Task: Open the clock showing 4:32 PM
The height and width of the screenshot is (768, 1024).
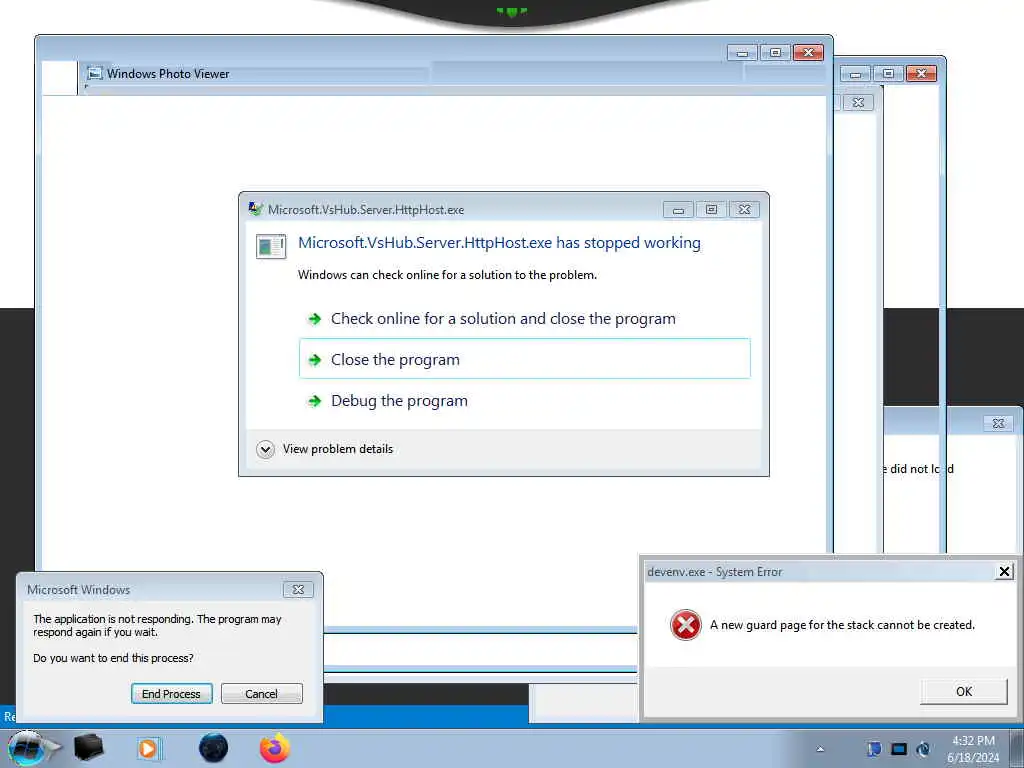Action: (973, 749)
